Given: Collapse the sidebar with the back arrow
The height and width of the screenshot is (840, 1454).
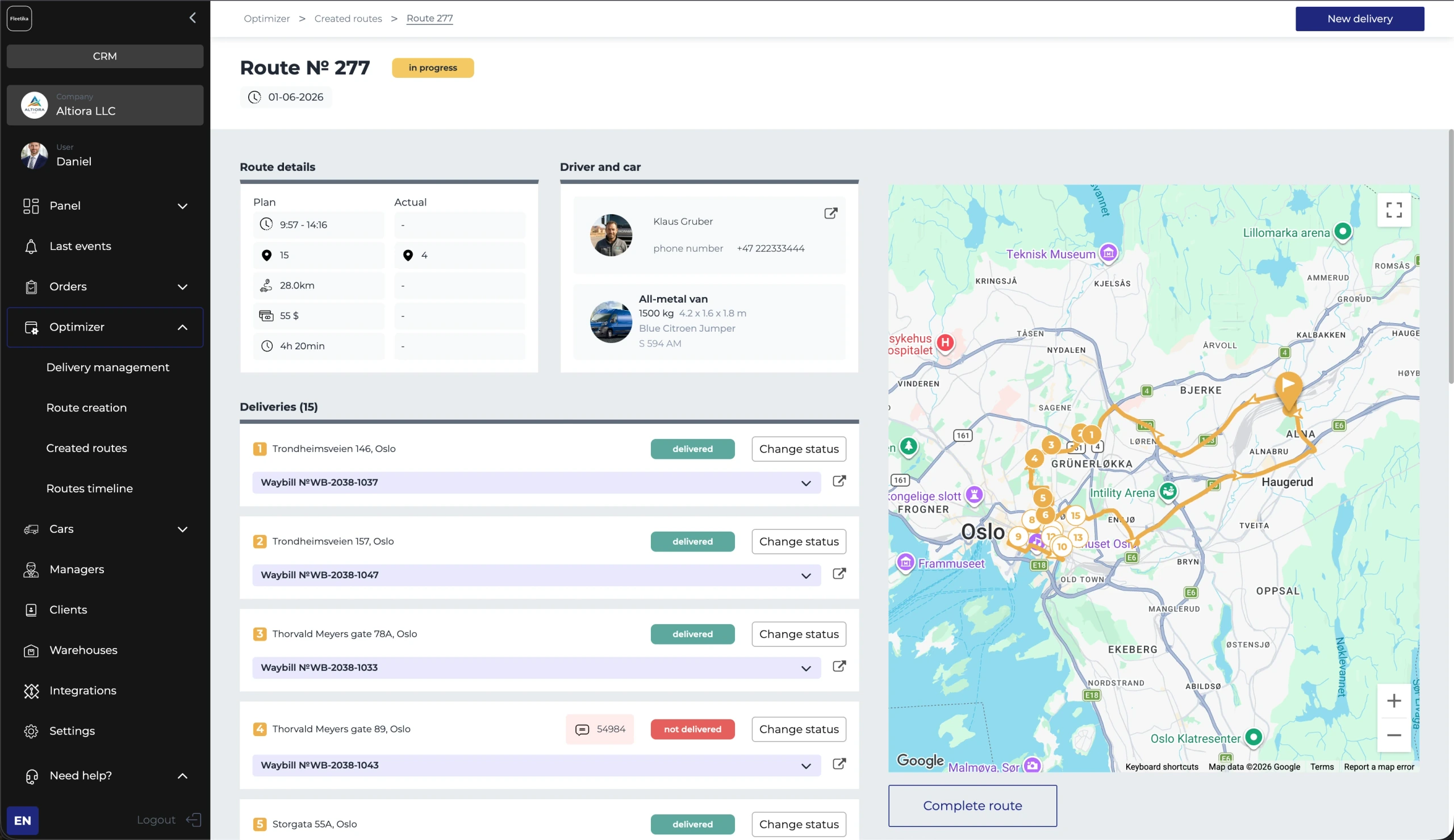Looking at the screenshot, I should pyautogui.click(x=193, y=18).
